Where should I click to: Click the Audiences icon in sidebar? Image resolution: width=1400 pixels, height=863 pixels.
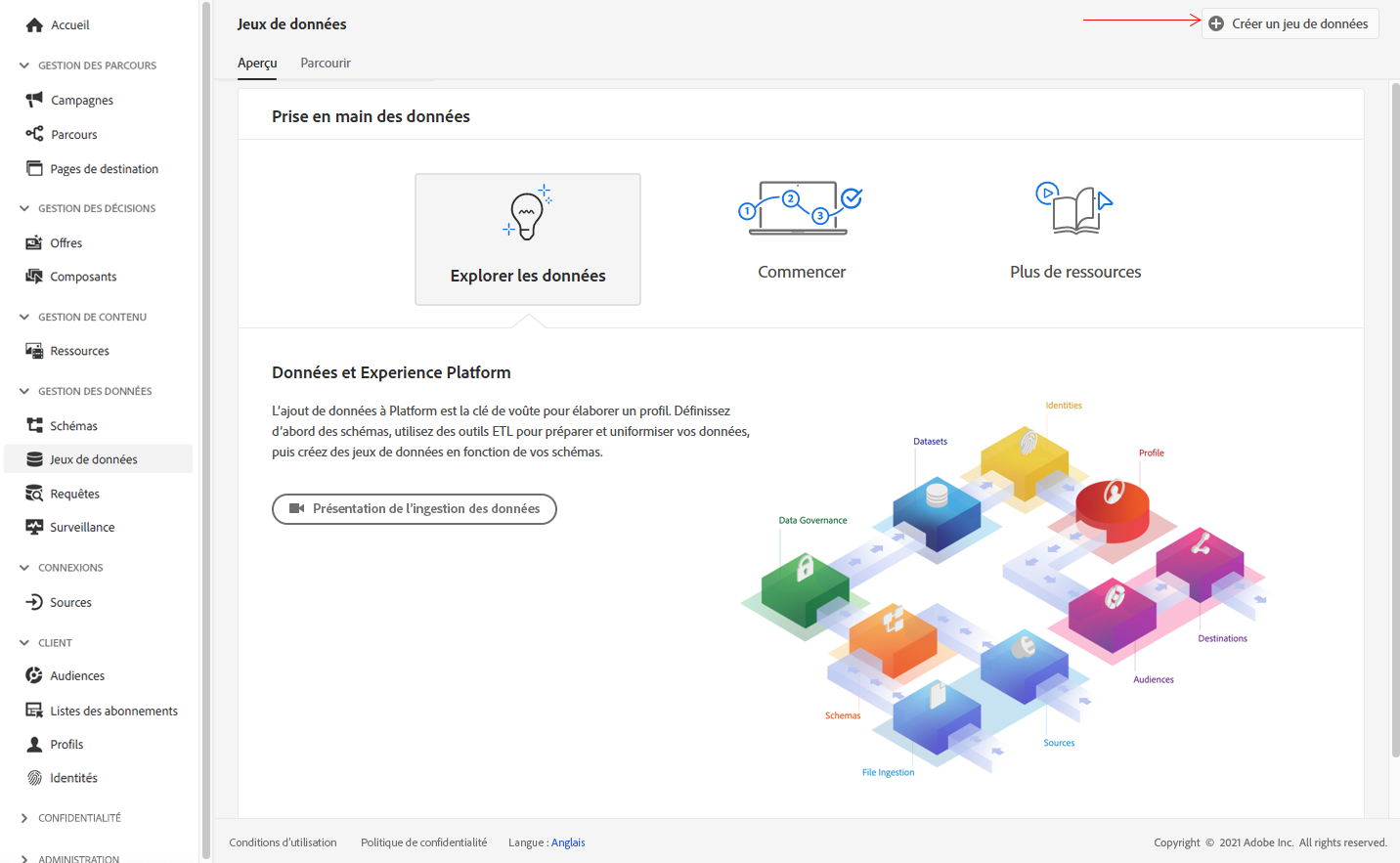(34, 675)
